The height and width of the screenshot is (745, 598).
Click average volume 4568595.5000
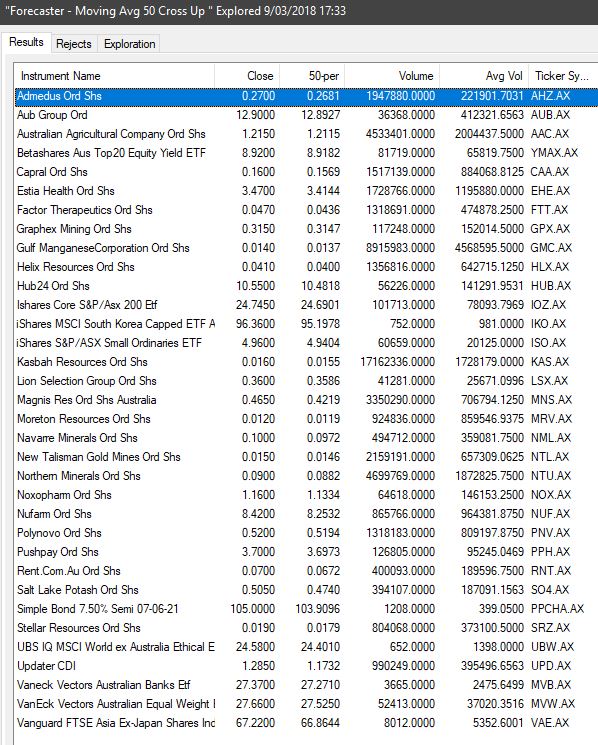489,248
